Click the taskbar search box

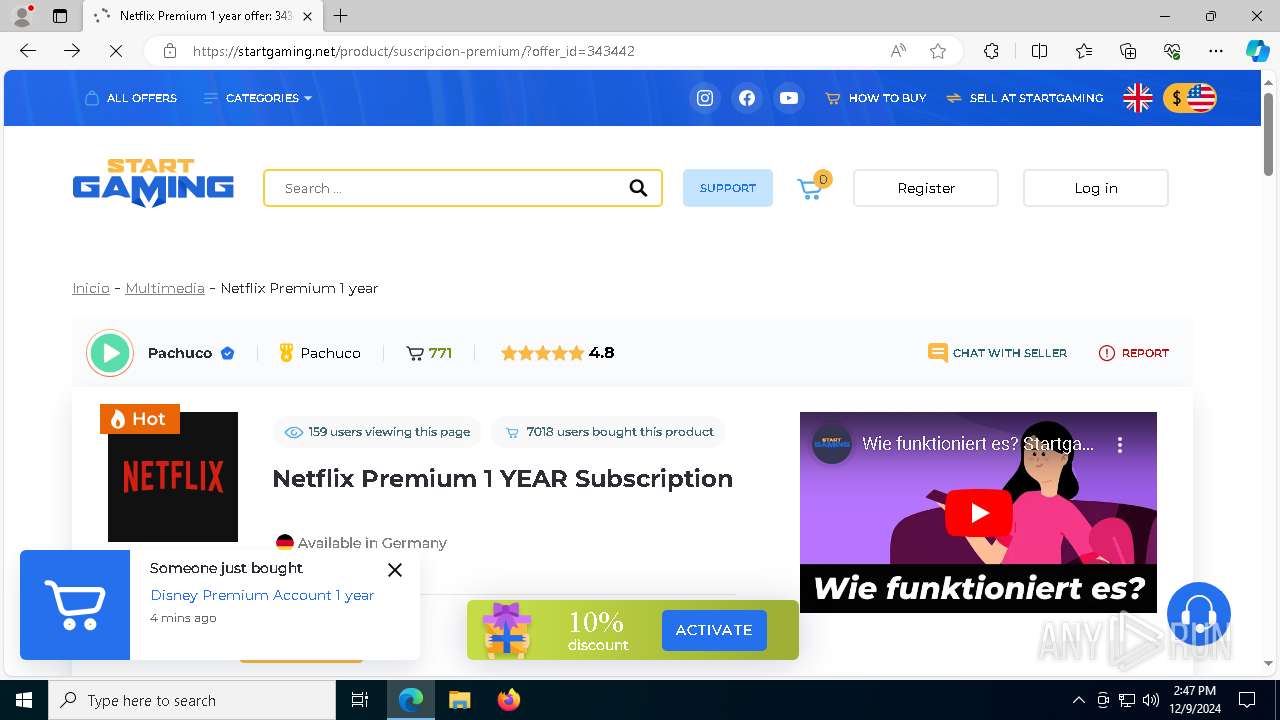coord(192,700)
